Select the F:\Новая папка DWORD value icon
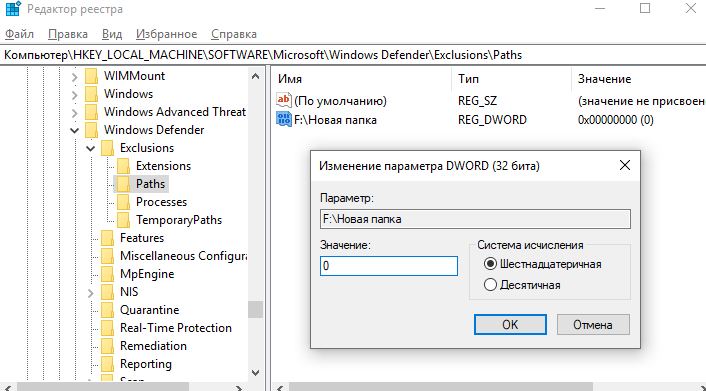 pyautogui.click(x=284, y=120)
